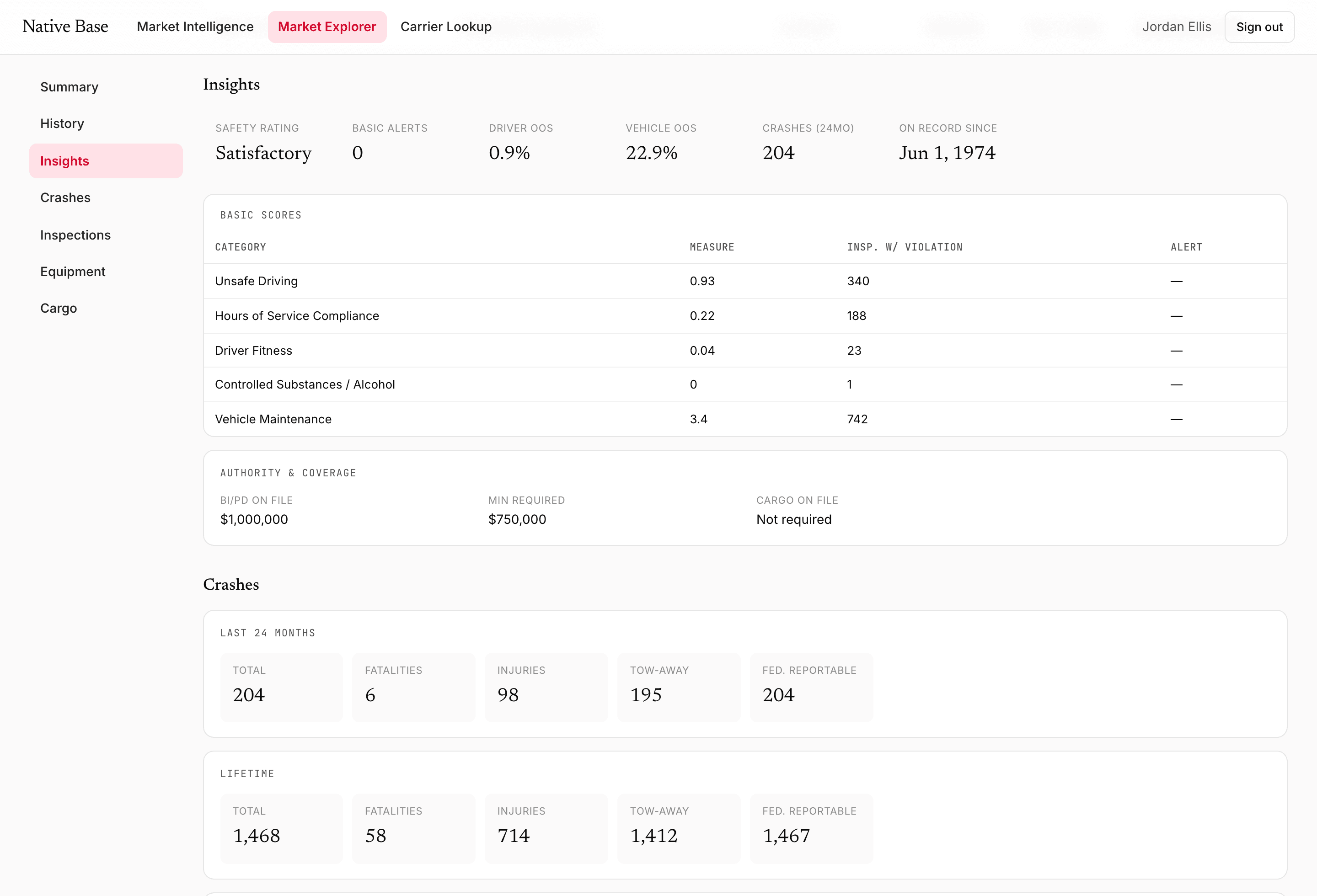The height and width of the screenshot is (896, 1317).
Task: Click the Lifetime Fed. Reportable card 1,467
Action: [812, 828]
